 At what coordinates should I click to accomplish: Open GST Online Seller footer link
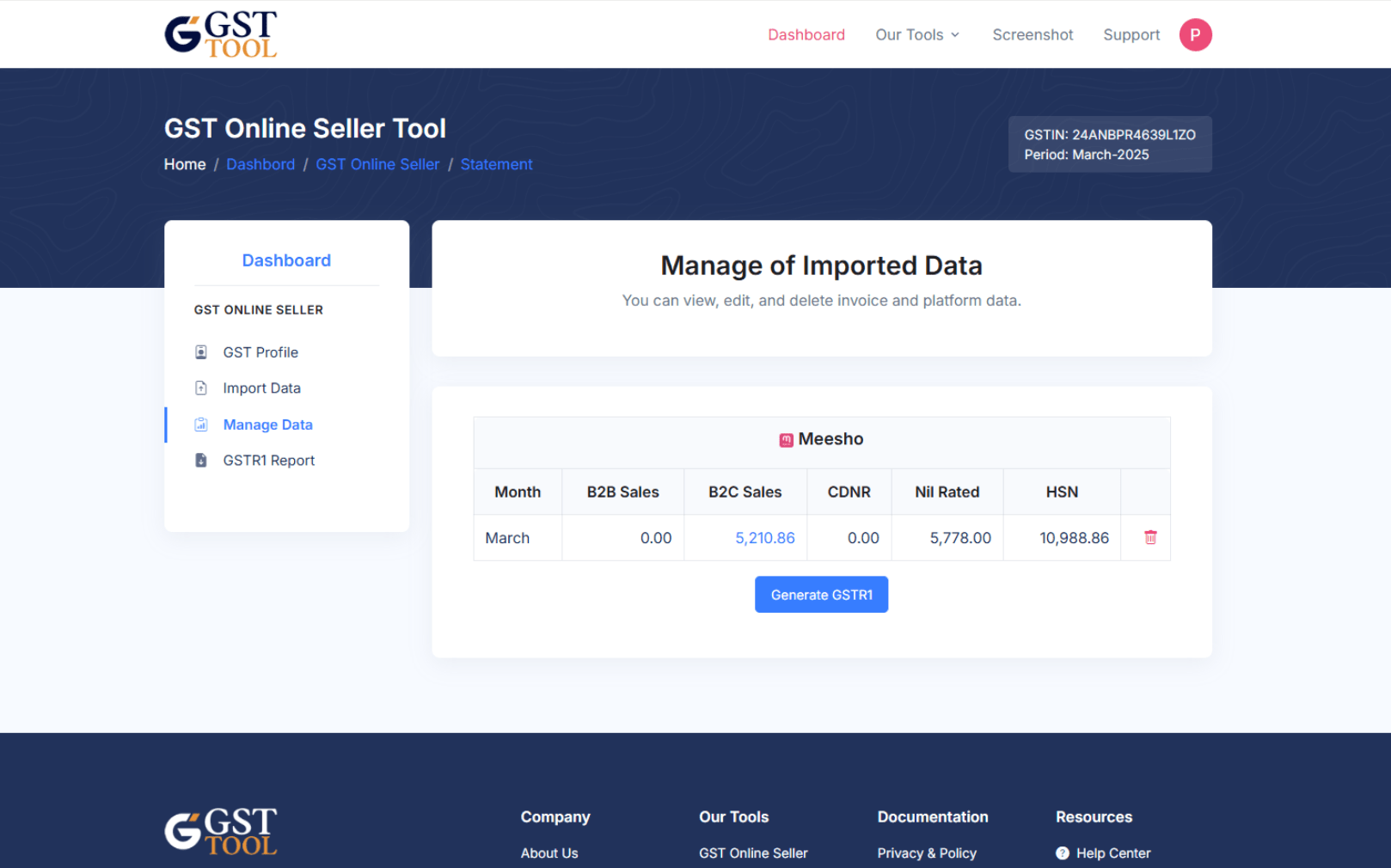click(753, 853)
